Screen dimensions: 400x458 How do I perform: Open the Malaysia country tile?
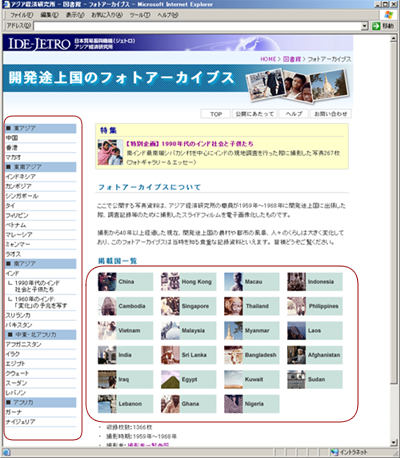click(x=188, y=330)
